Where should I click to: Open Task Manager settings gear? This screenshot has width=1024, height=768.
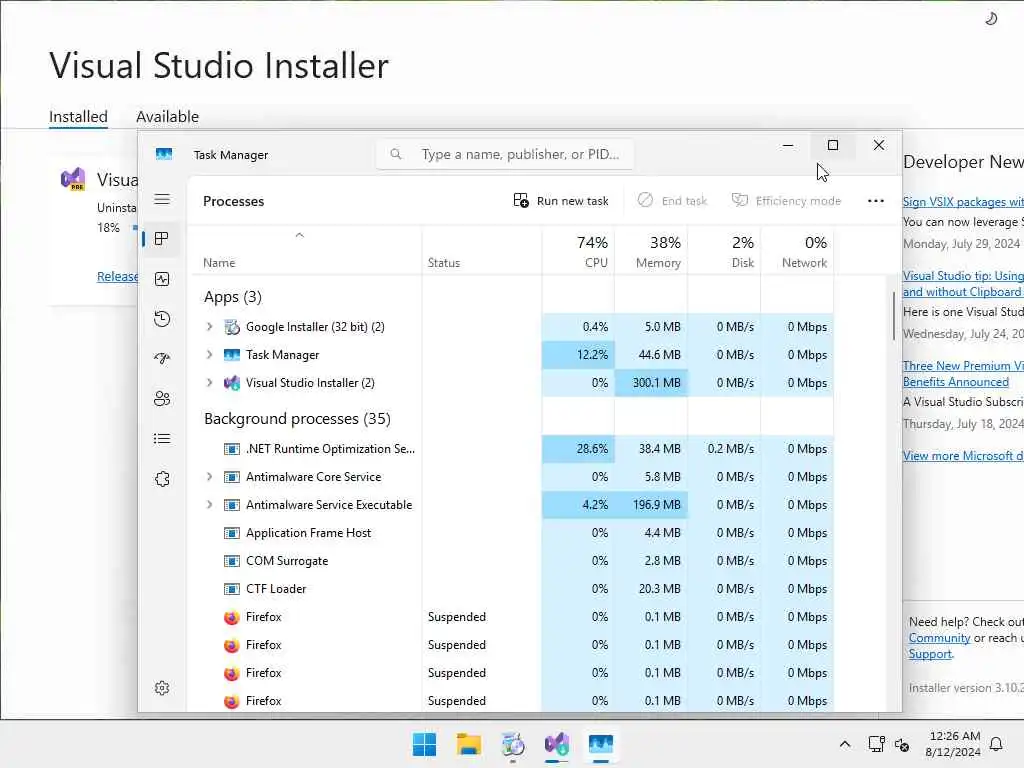coord(162,688)
